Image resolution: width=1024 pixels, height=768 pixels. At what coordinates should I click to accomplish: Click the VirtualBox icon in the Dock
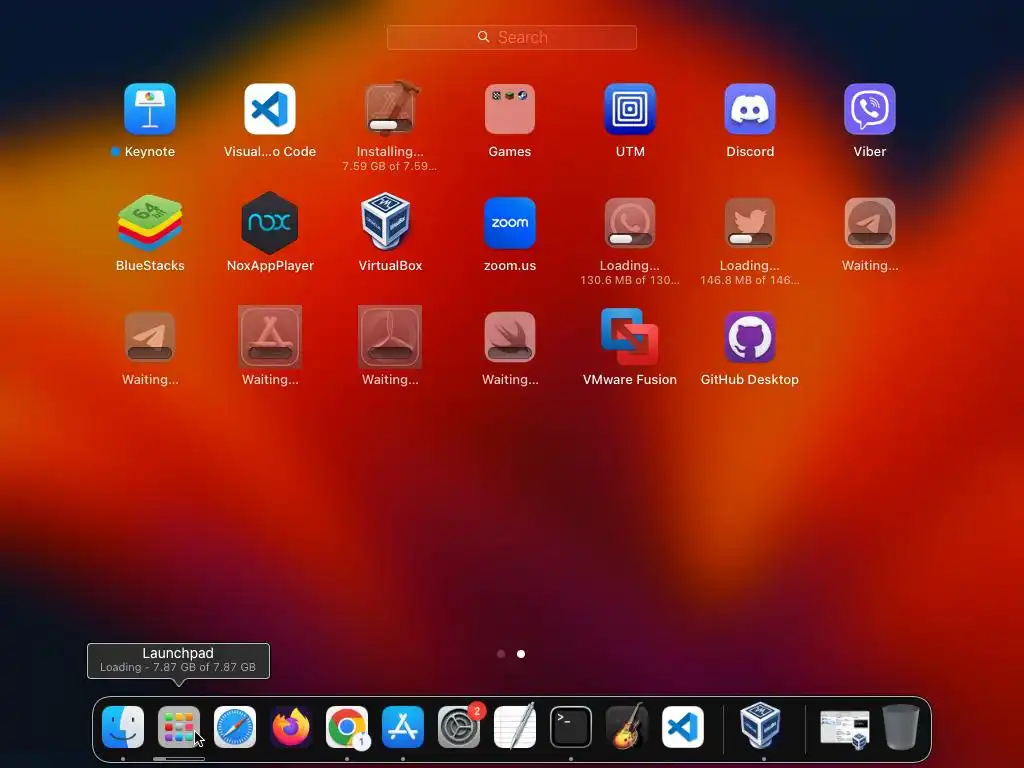tap(760, 726)
